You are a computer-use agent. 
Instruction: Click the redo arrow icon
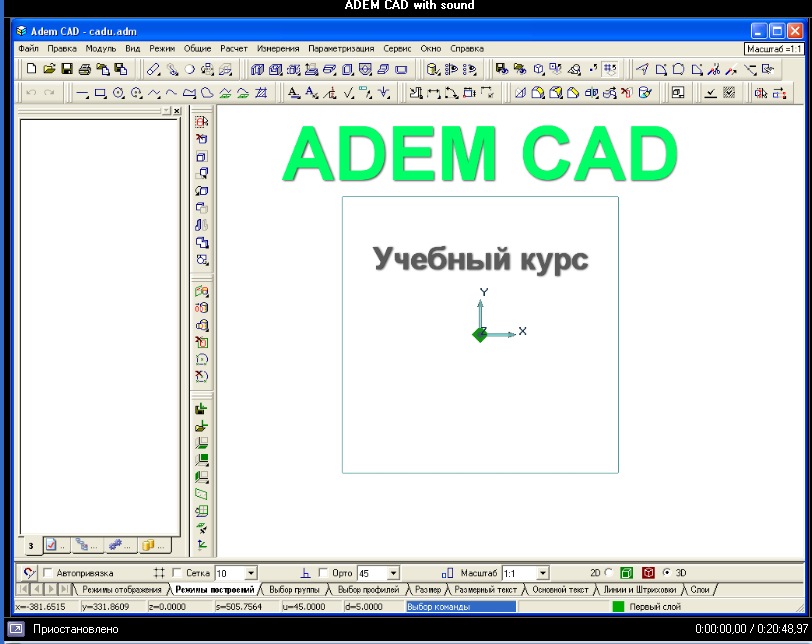49,93
